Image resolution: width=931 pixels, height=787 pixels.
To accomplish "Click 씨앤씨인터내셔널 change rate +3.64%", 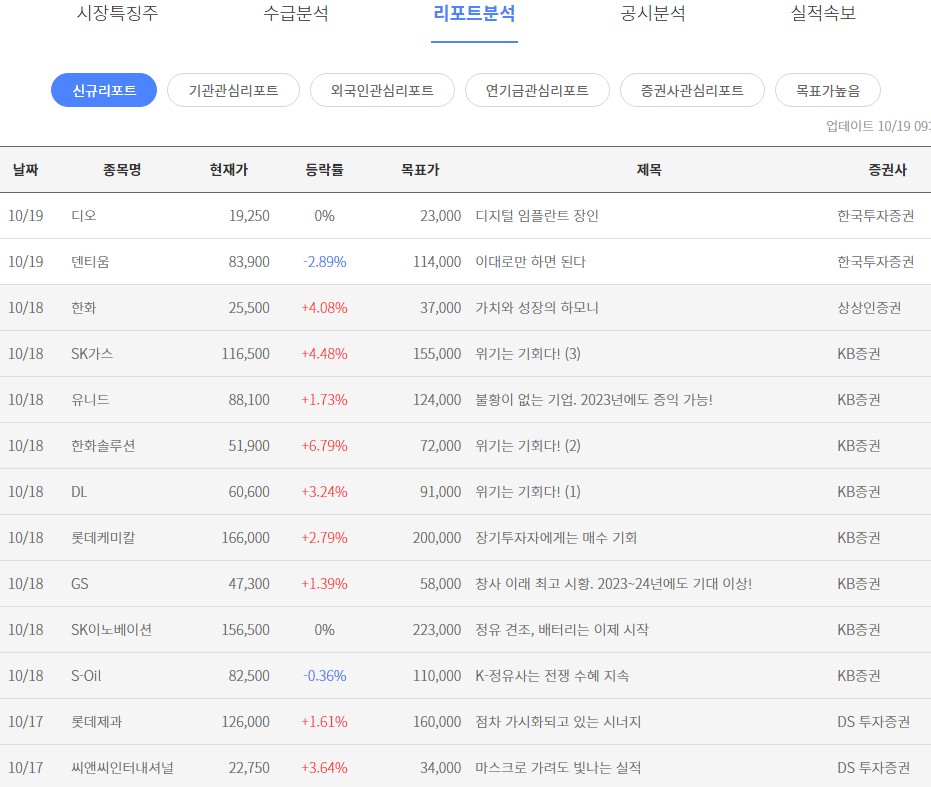I will pos(324,768).
